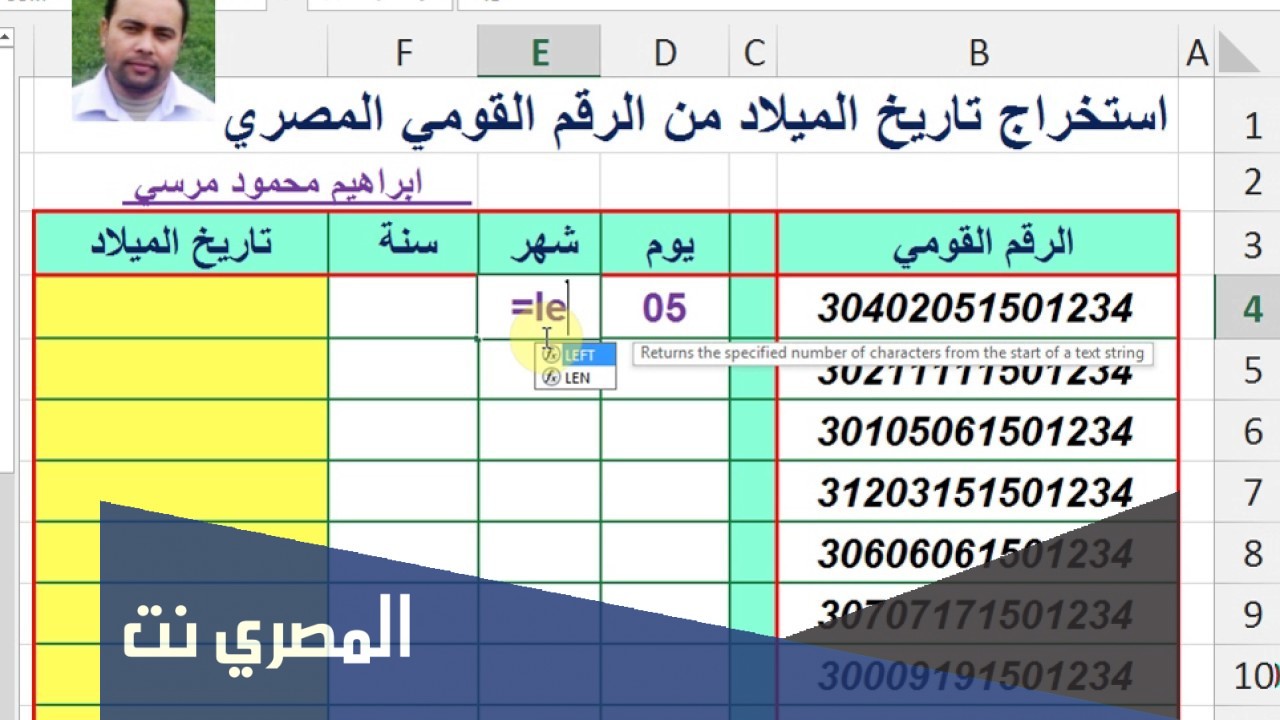This screenshot has width=1280, height=720.
Task: Select column F header
Action: coord(403,53)
